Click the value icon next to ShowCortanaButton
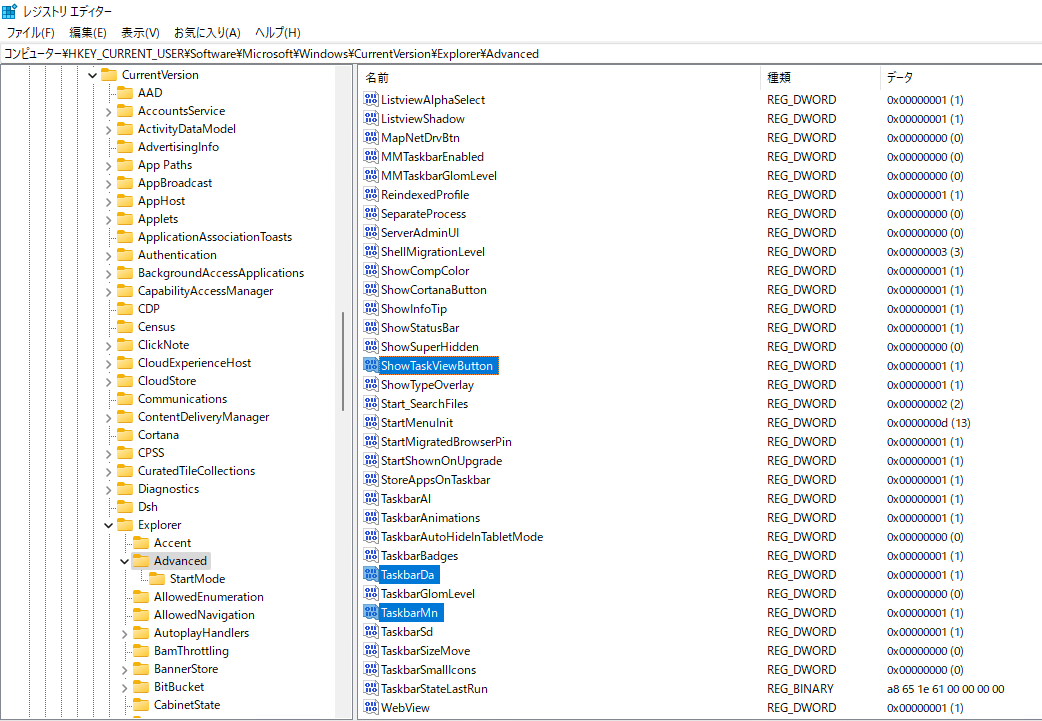 coord(371,290)
